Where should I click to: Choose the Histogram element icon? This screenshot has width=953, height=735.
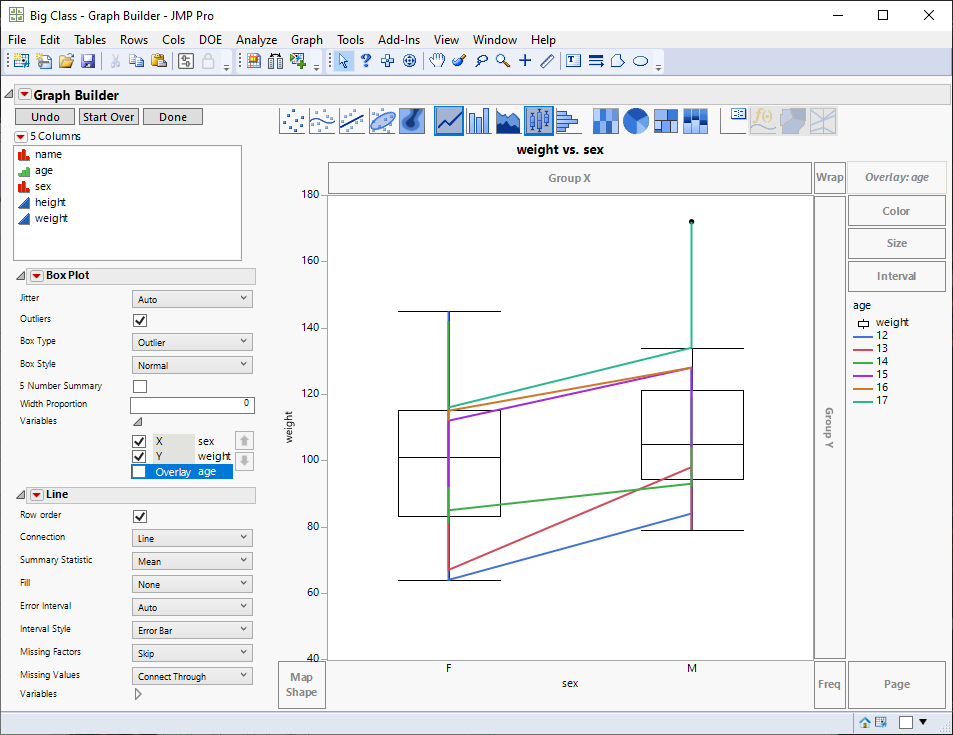(x=569, y=121)
